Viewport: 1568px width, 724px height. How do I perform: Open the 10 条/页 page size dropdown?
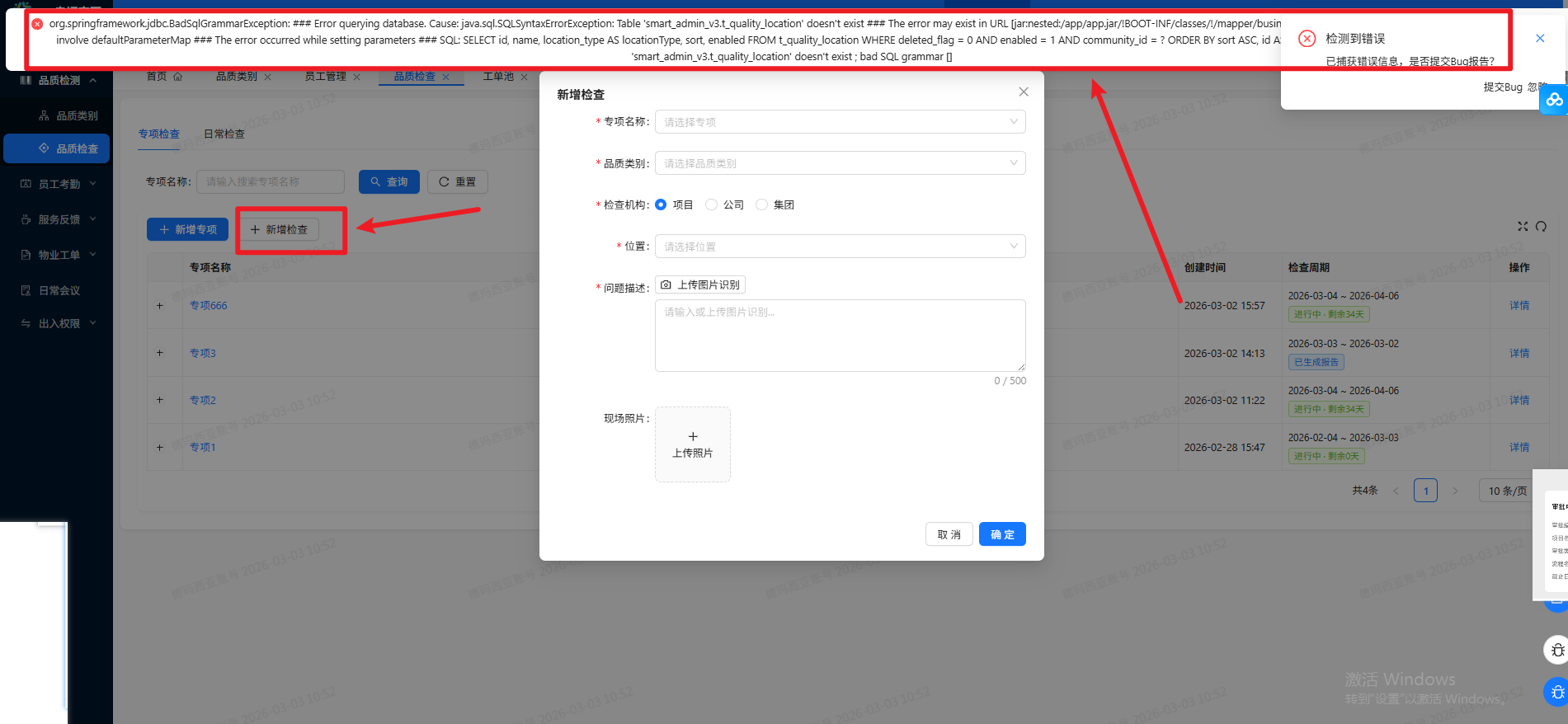tap(1507, 491)
